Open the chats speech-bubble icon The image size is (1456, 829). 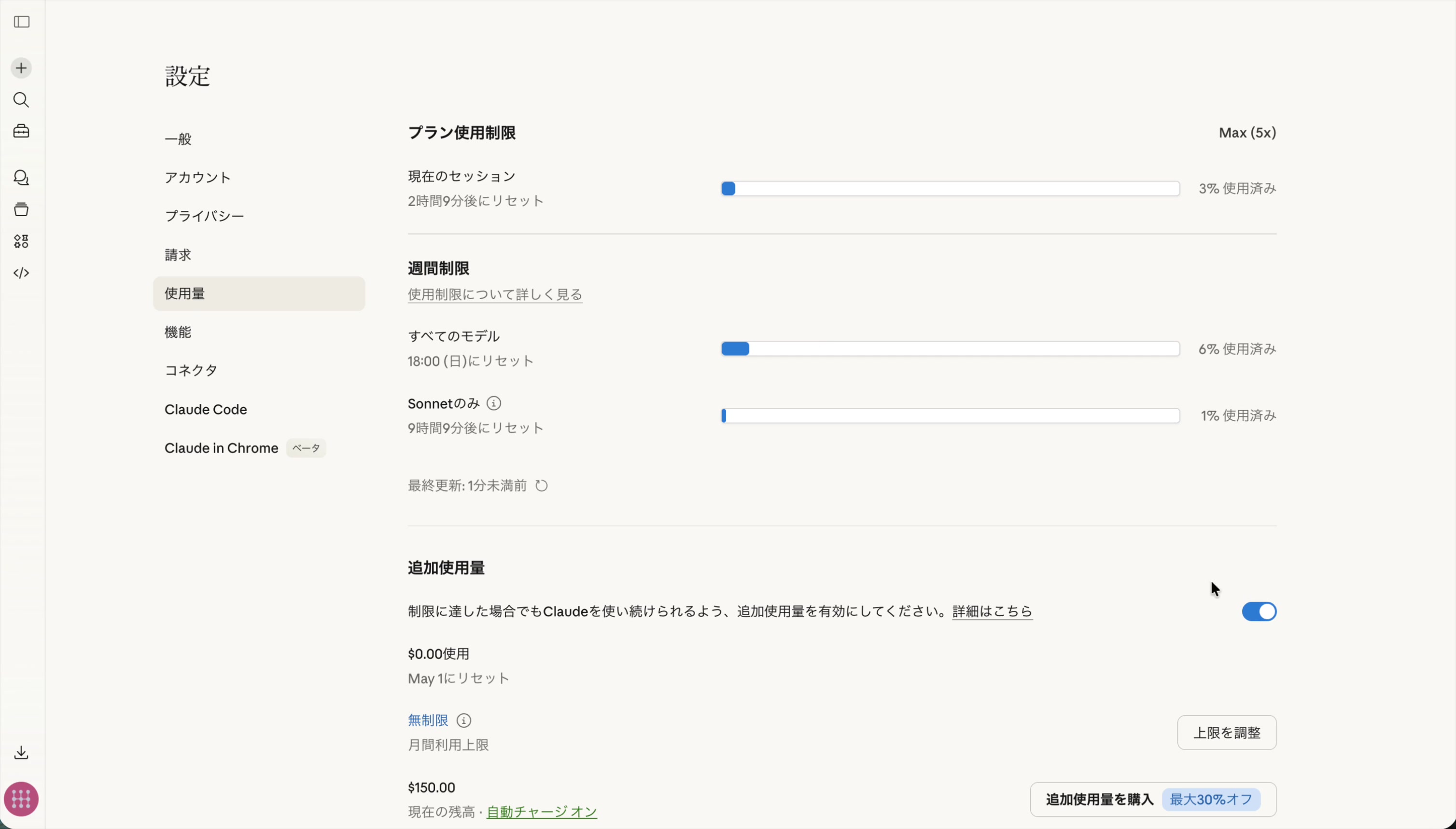[21, 178]
